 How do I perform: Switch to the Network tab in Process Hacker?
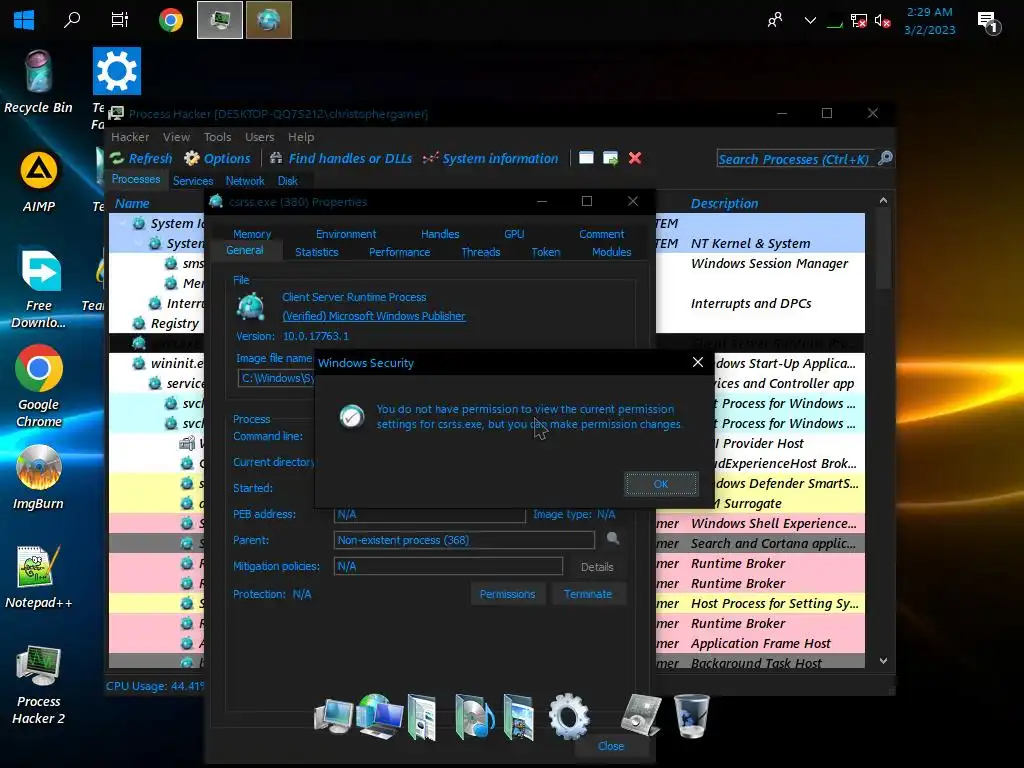point(245,181)
